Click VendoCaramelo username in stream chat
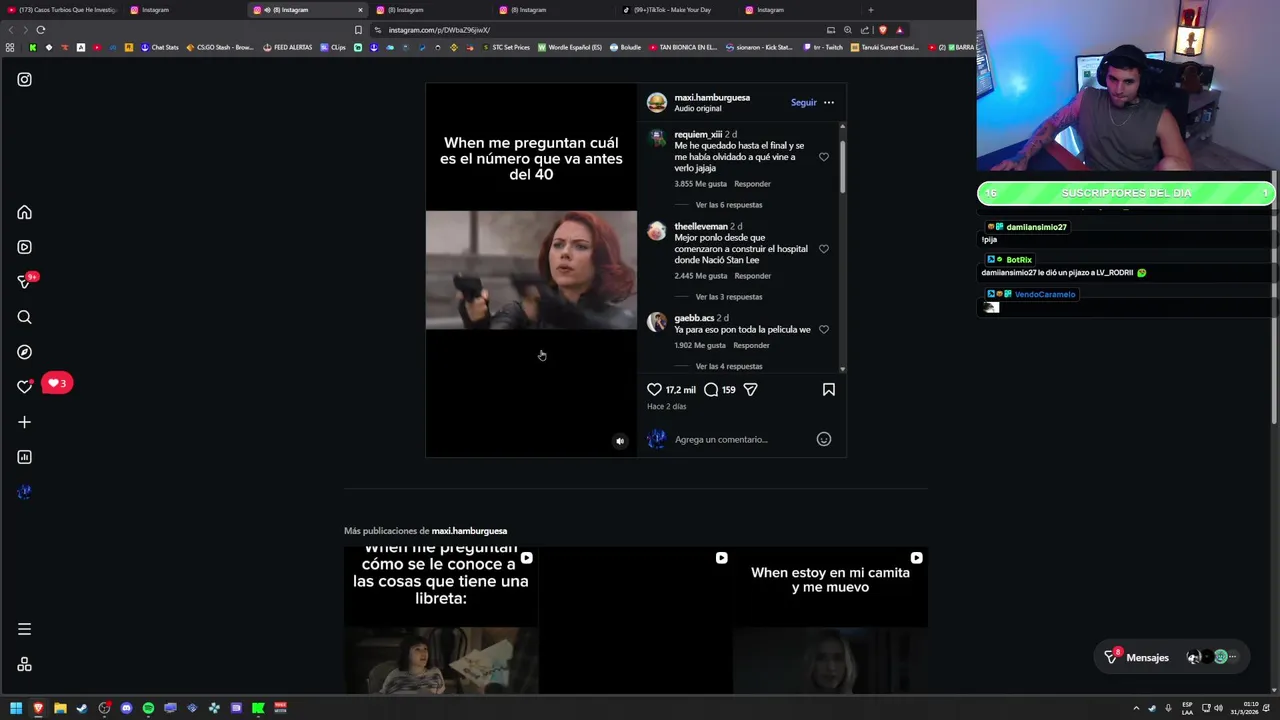The height and width of the screenshot is (720, 1280). click(1045, 294)
